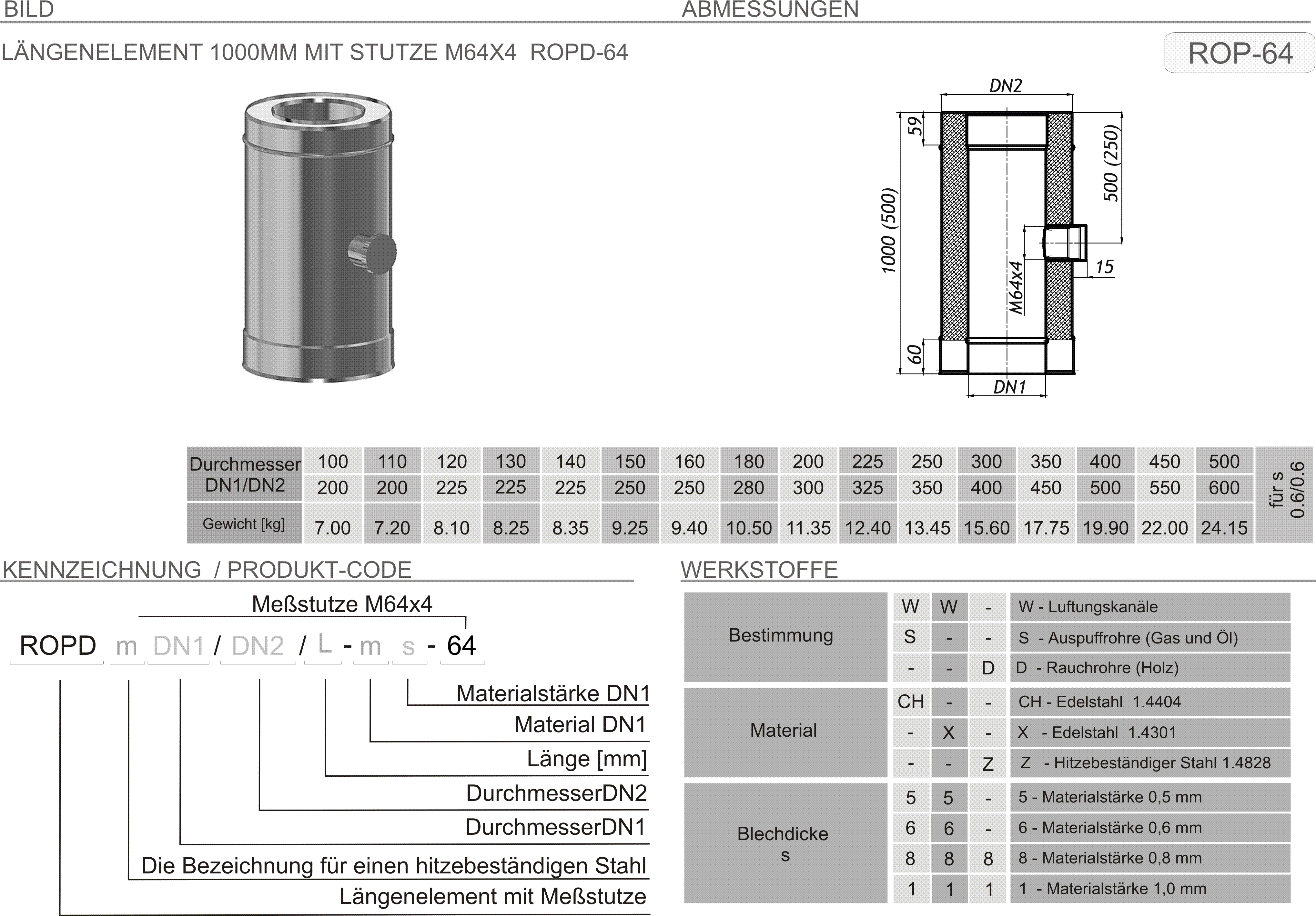Select DN1 value '110' in table

(x=392, y=461)
